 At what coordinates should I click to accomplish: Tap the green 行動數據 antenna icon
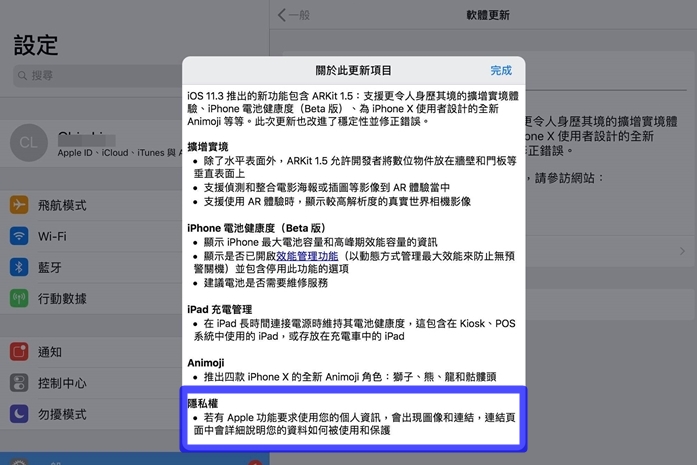point(19,298)
